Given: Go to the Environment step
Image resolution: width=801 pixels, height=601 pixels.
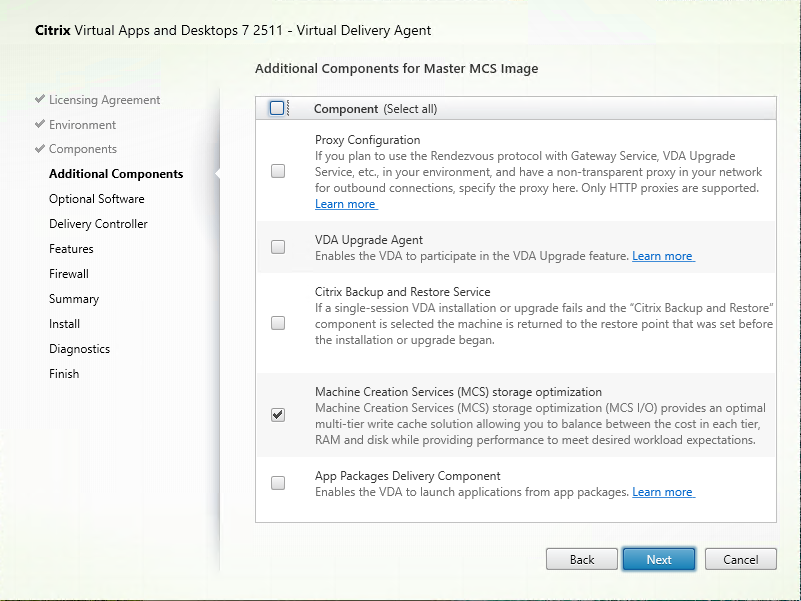Looking at the screenshot, I should click(82, 125).
